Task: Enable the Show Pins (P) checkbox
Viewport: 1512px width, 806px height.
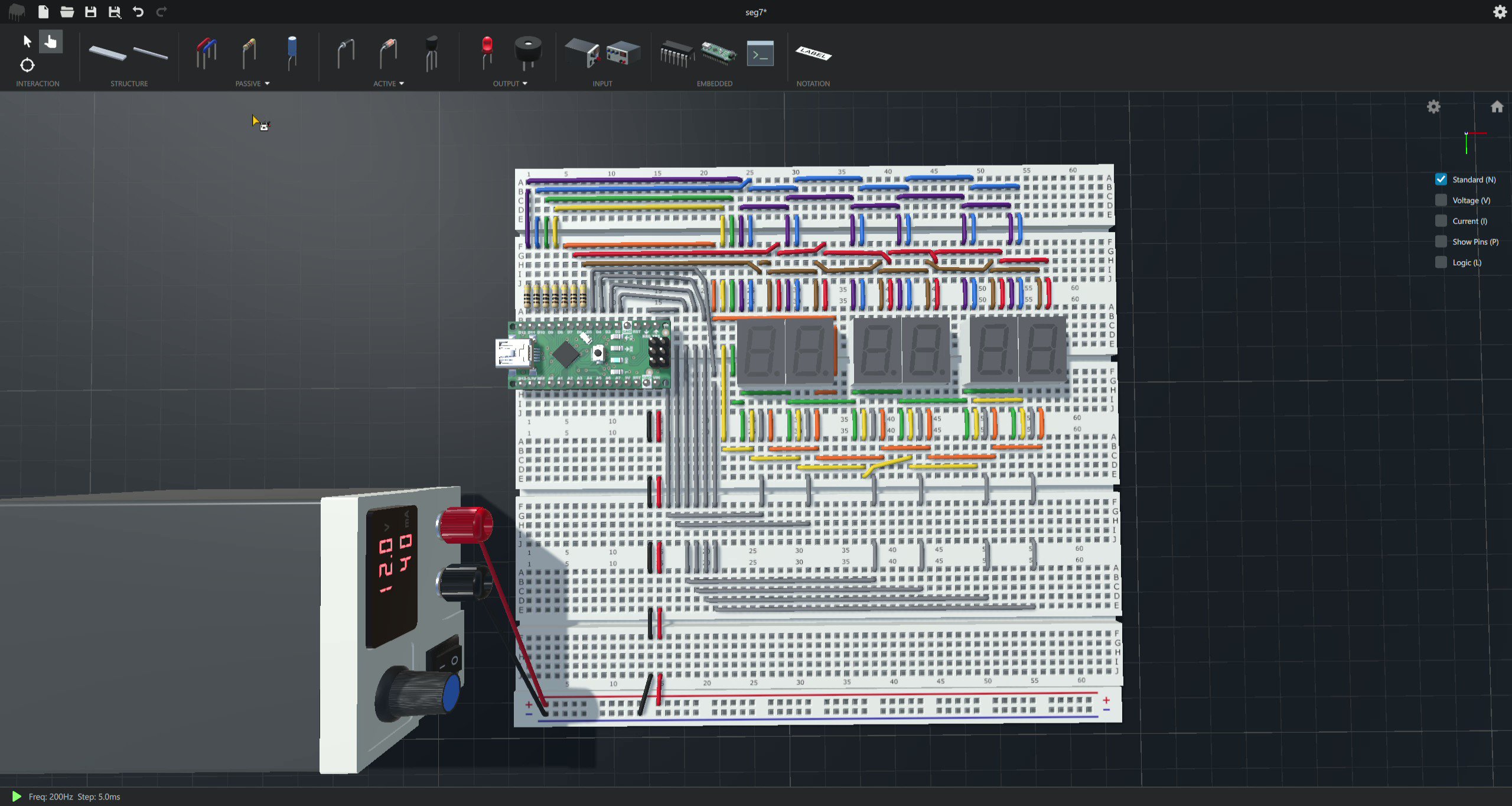Action: (1441, 241)
